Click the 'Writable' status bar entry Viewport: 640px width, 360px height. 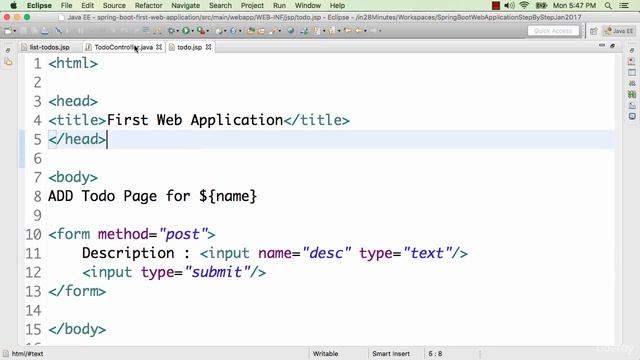point(325,353)
